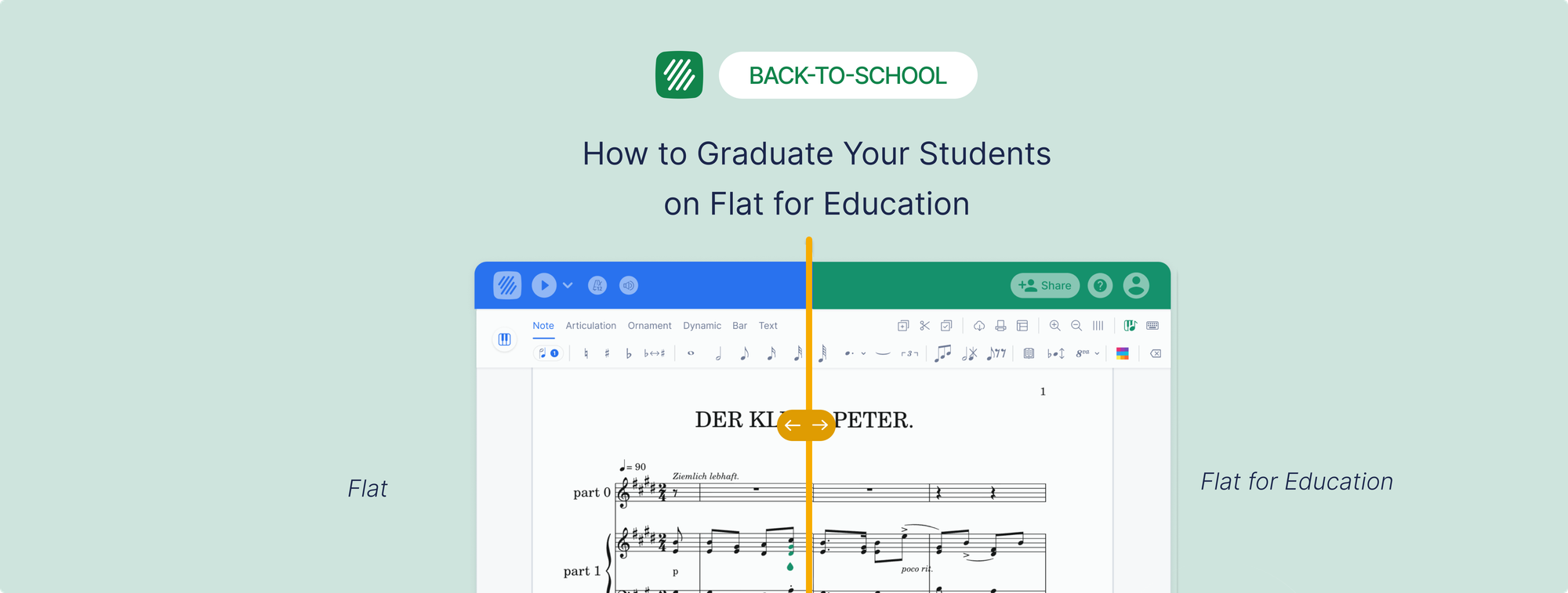Screen dimensions: 1568x593
Task: Apply the 8va octave shift
Action: point(1083,353)
